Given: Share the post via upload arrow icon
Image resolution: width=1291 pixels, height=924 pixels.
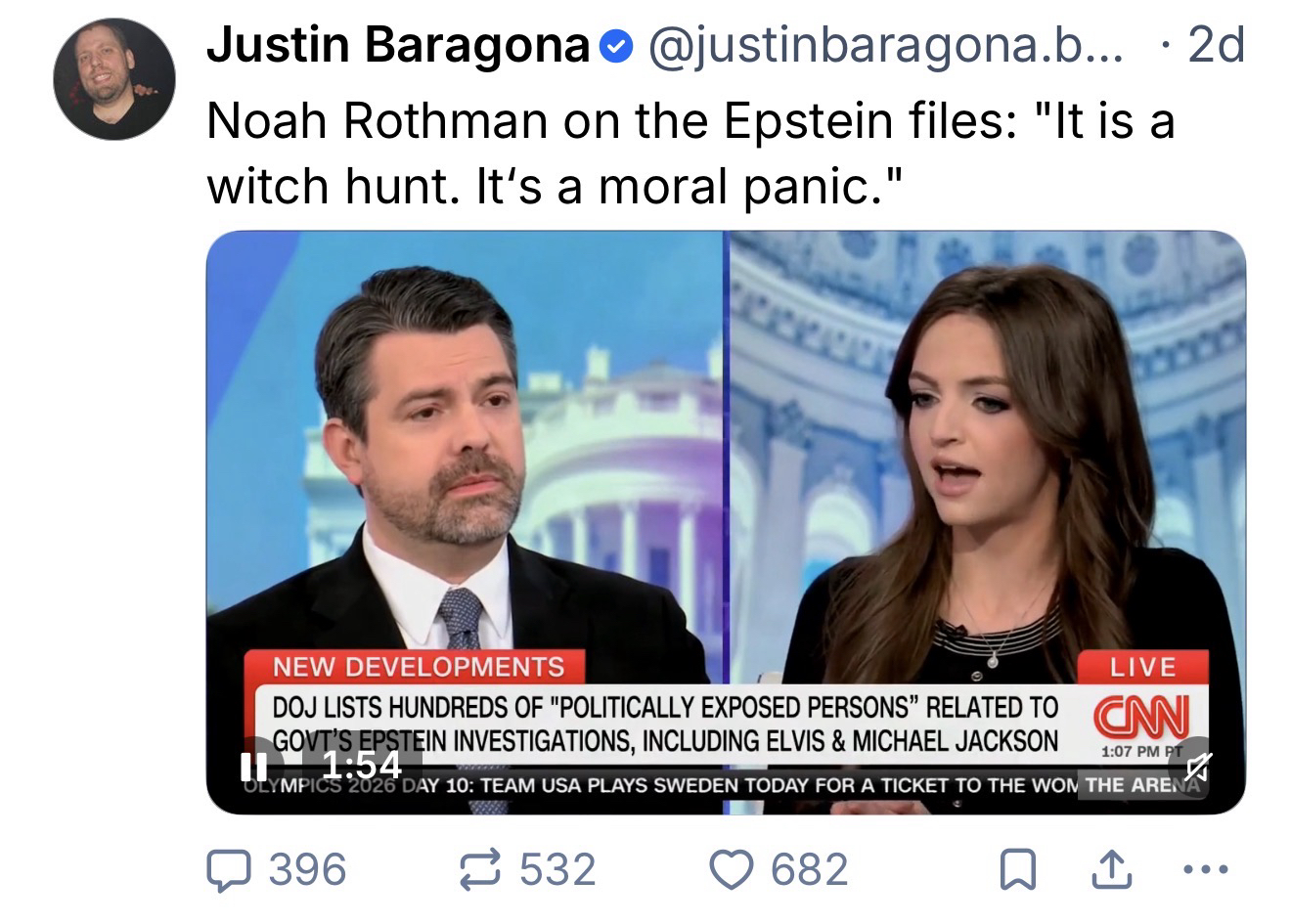Looking at the screenshot, I should coord(1111,869).
